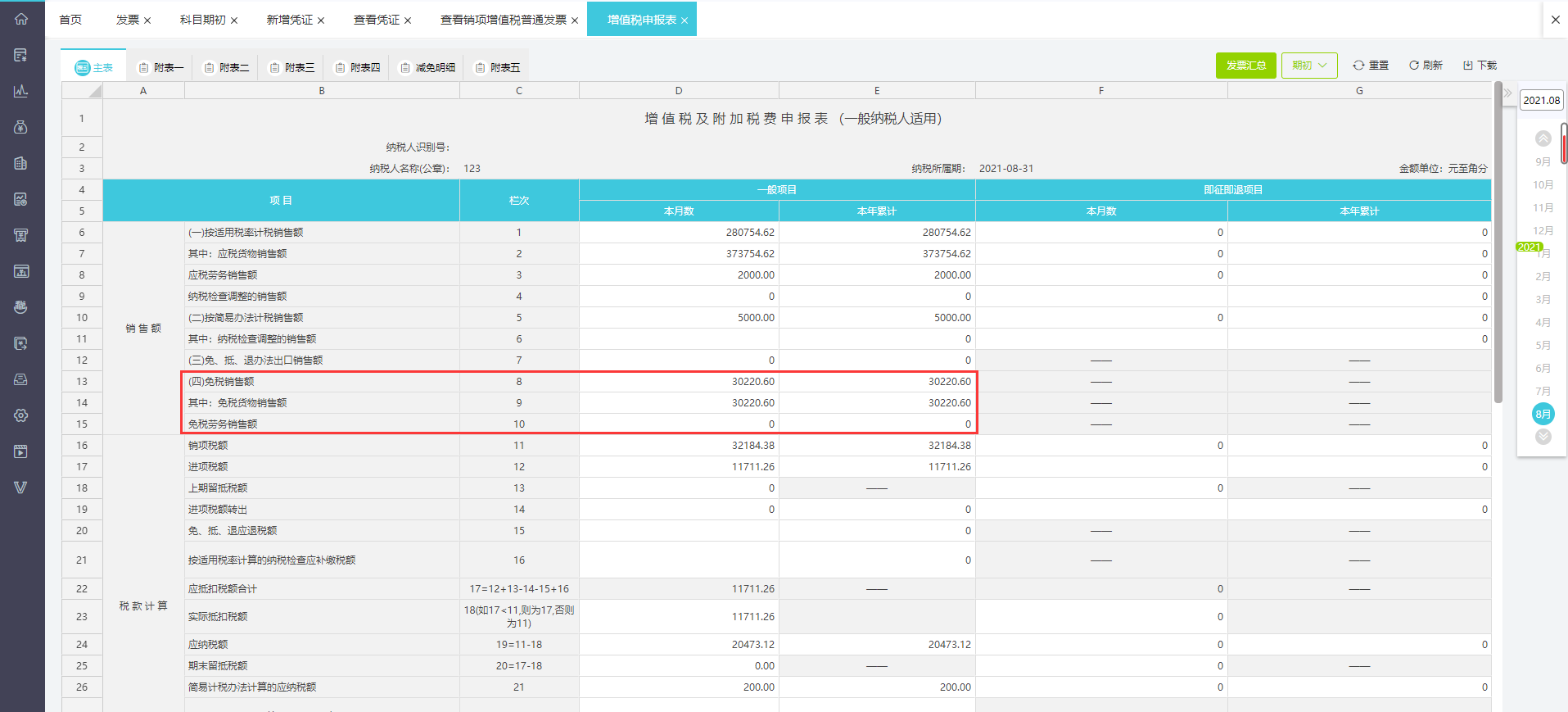Viewport: 1568px width, 712px height.
Task: Collapse the month panel with double-chevron
Action: click(1507, 93)
